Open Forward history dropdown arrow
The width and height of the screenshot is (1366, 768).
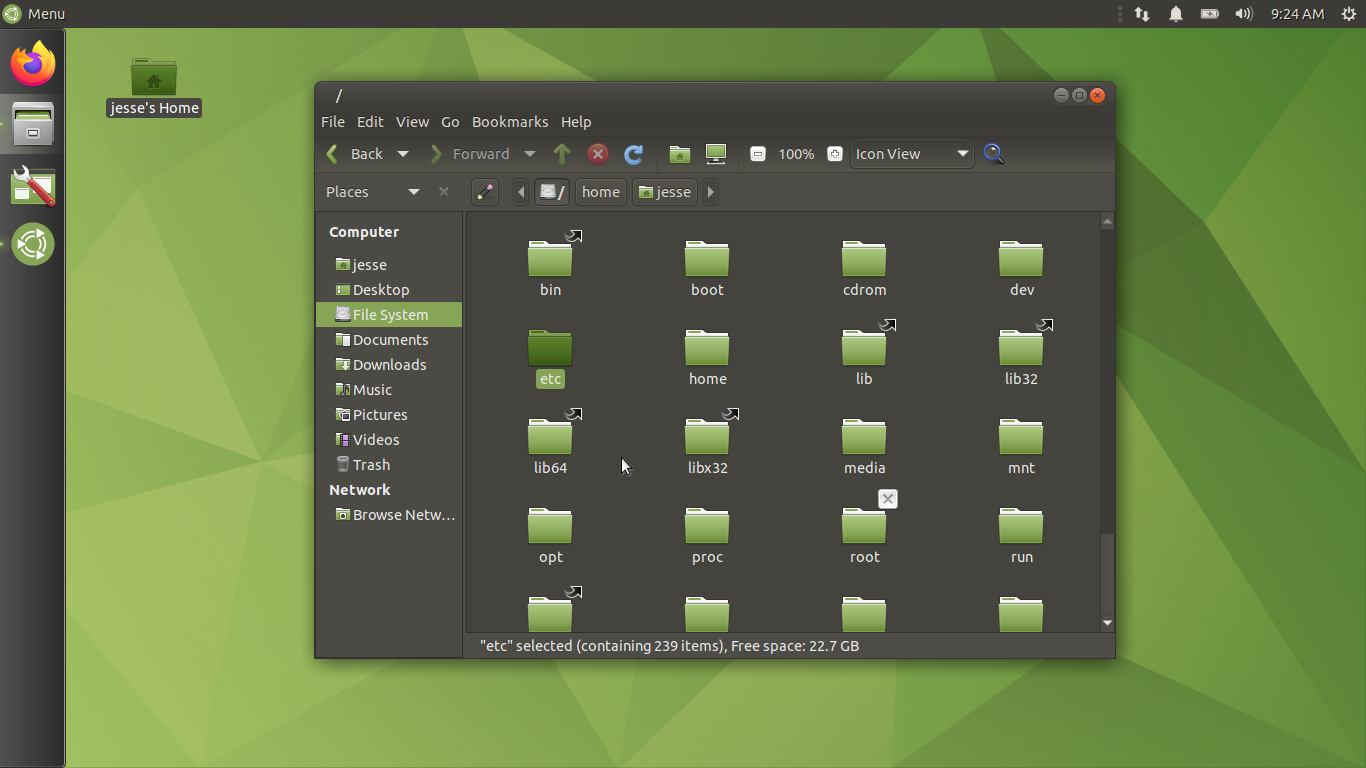(530, 154)
